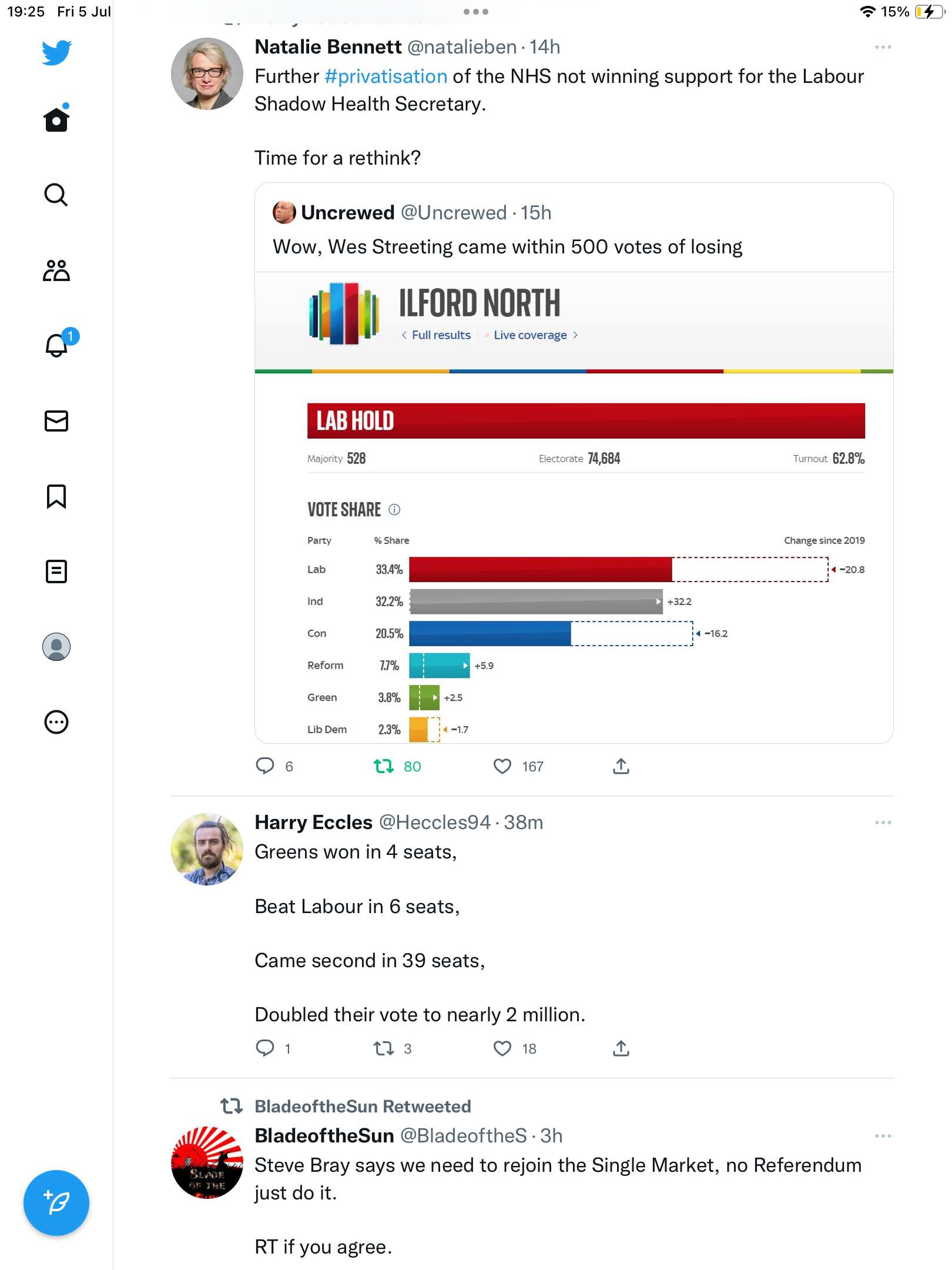
Task: Open the Ilford North vote share chart image
Action: tap(574, 507)
